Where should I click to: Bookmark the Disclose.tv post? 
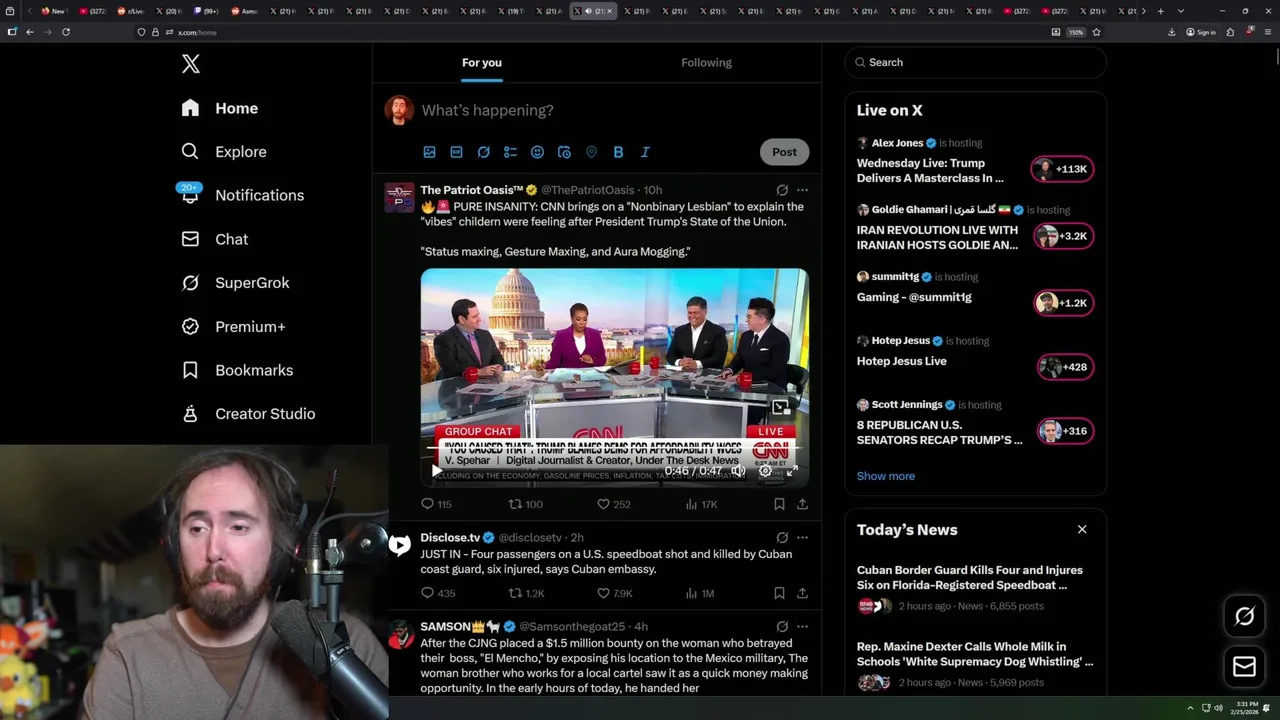pyautogui.click(x=779, y=593)
